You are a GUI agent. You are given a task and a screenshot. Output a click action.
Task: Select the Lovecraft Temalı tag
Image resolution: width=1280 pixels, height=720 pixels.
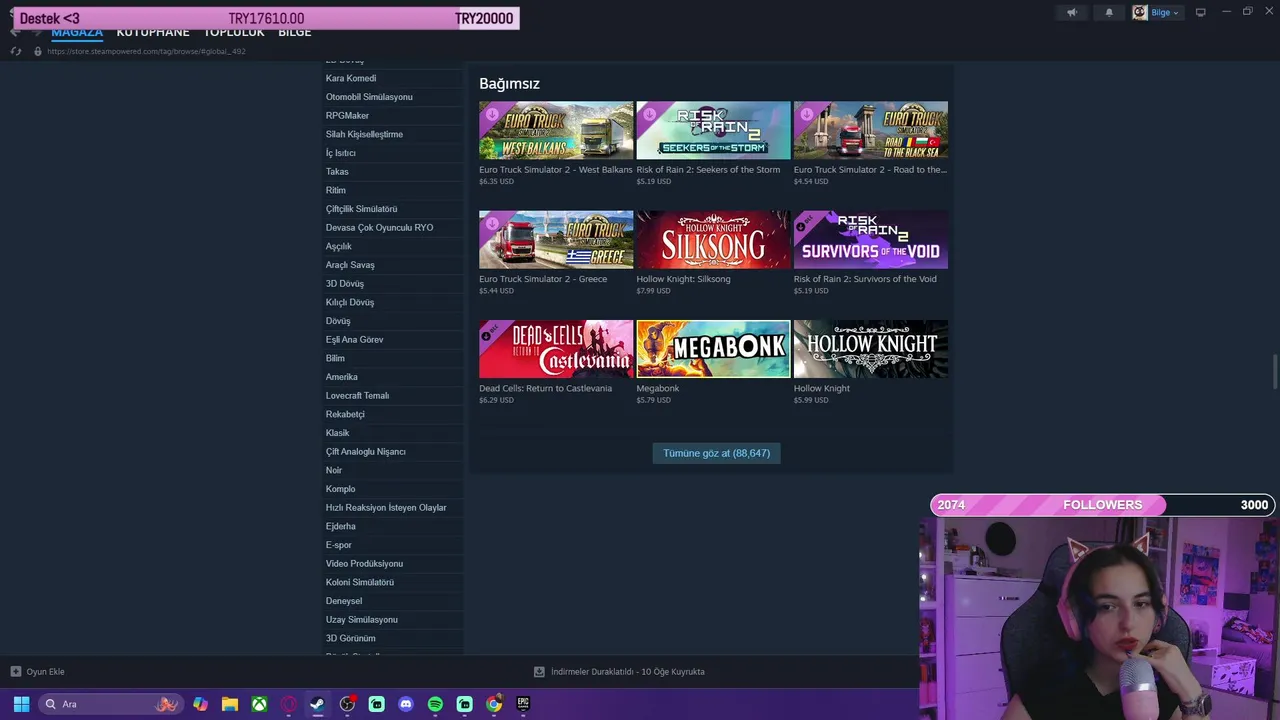[357, 396]
